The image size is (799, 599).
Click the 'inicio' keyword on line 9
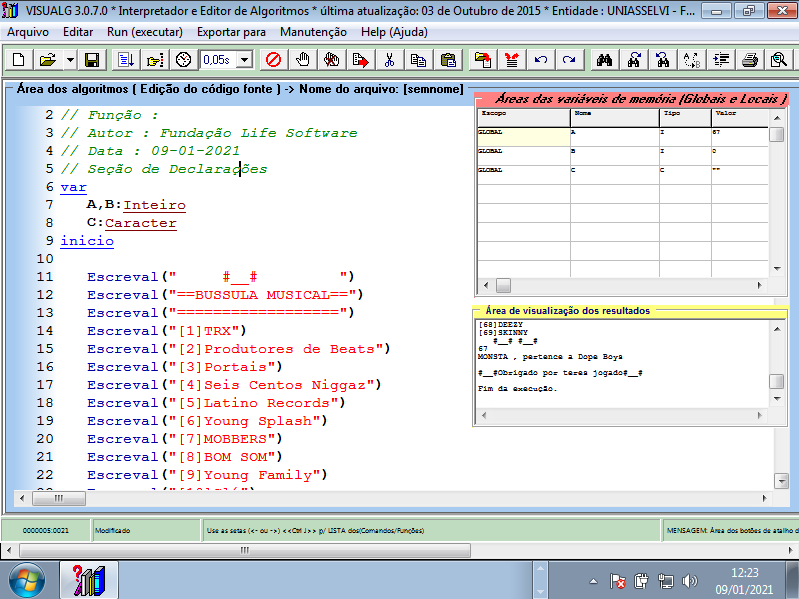(x=87, y=241)
